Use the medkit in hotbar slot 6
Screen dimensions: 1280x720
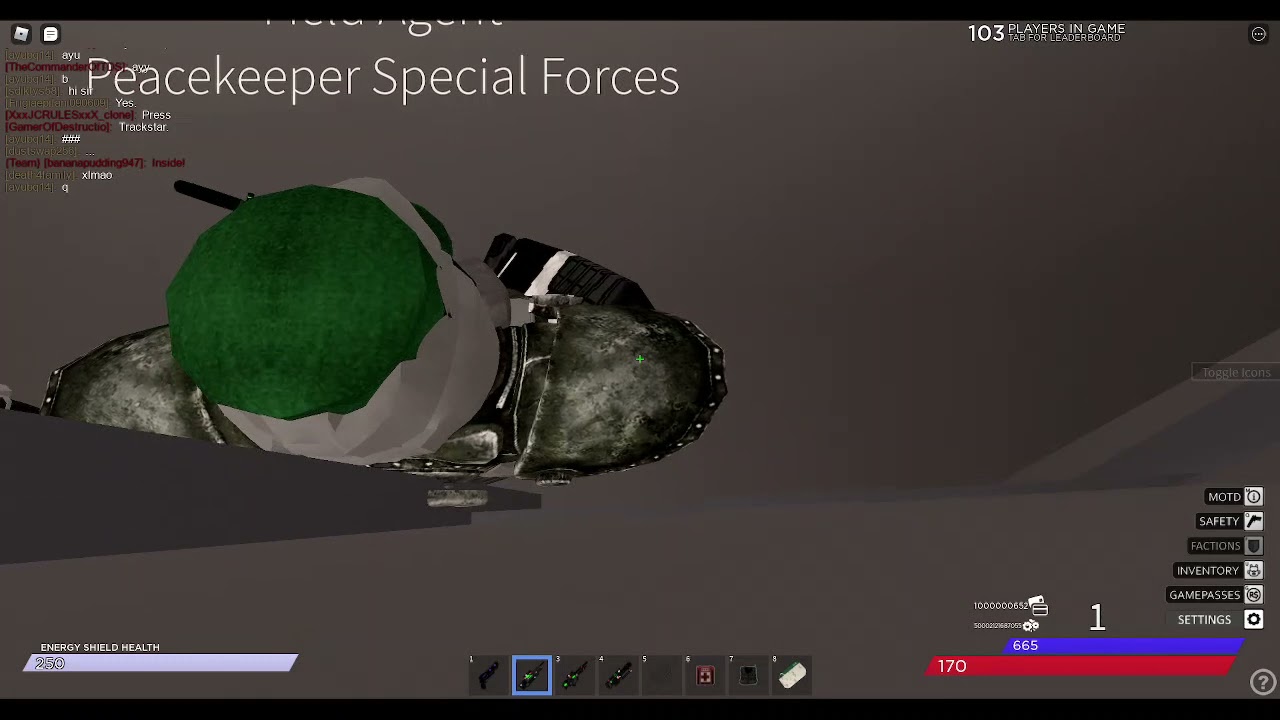tap(705, 676)
